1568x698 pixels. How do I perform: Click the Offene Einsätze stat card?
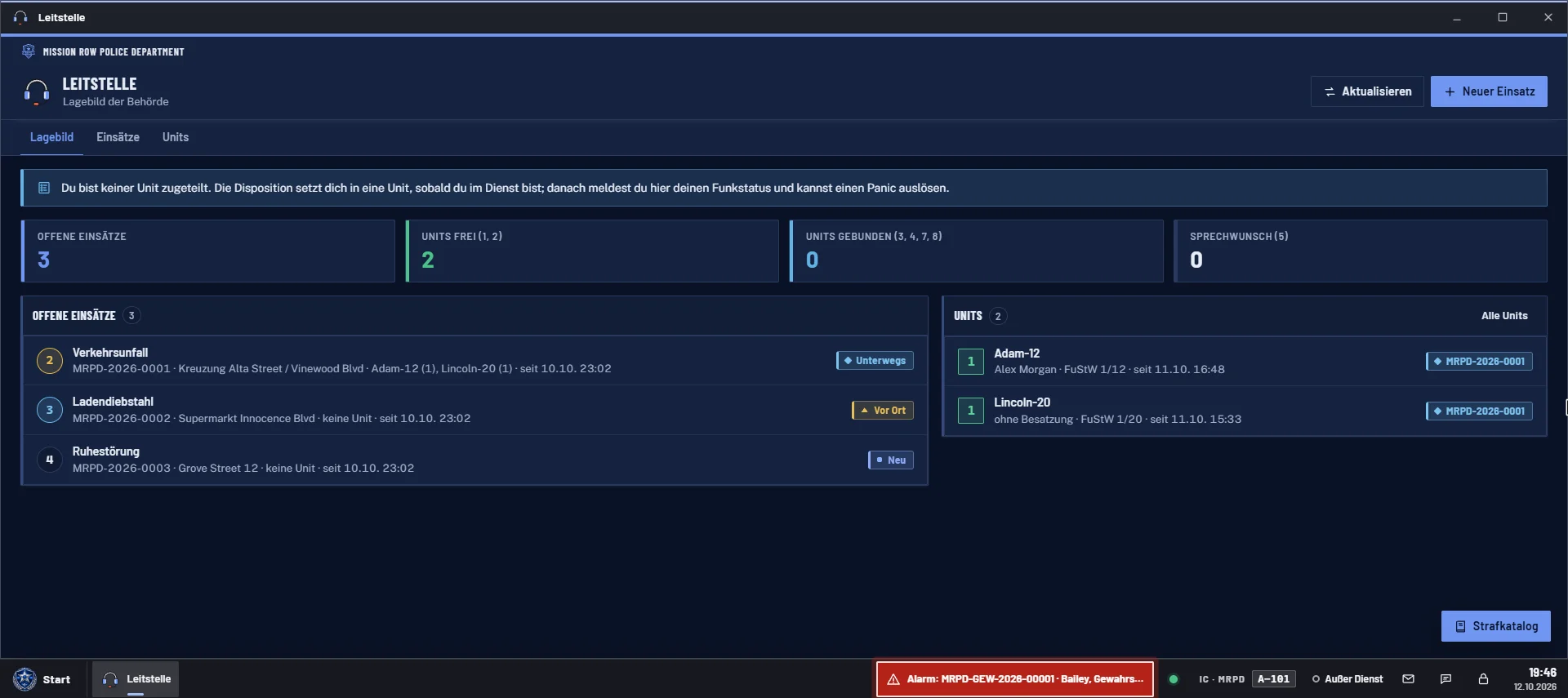208,251
